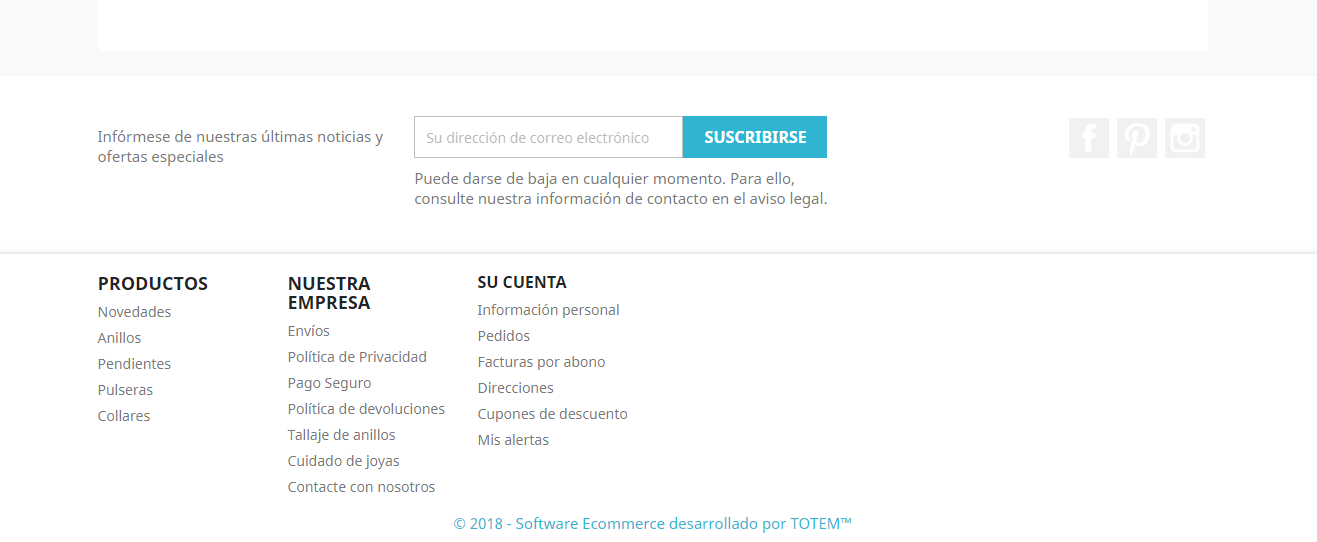The width and height of the screenshot is (1317, 542).
Task: Click the SUSCRIBIRSE button
Action: 755,137
